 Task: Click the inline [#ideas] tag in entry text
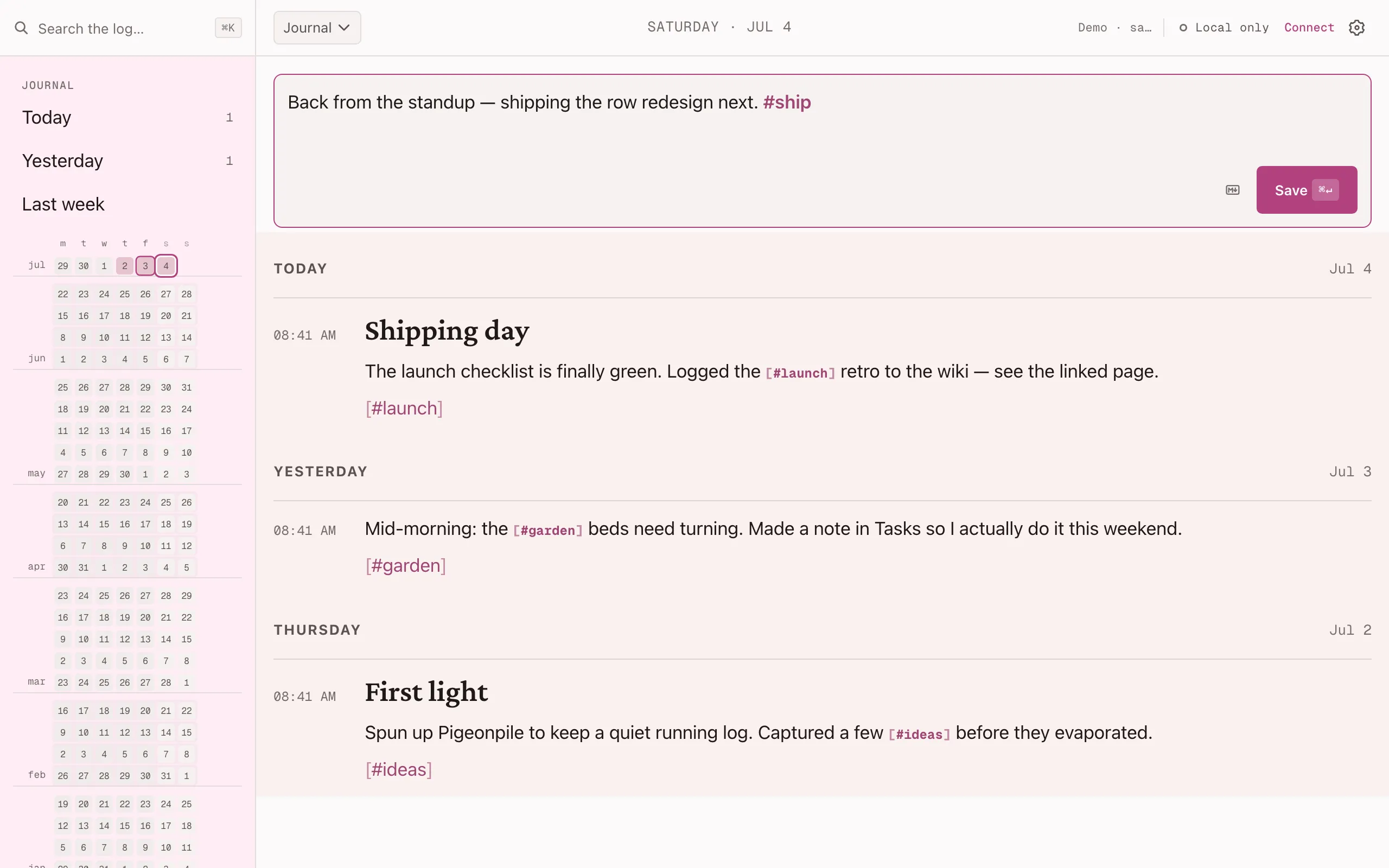[919, 735]
